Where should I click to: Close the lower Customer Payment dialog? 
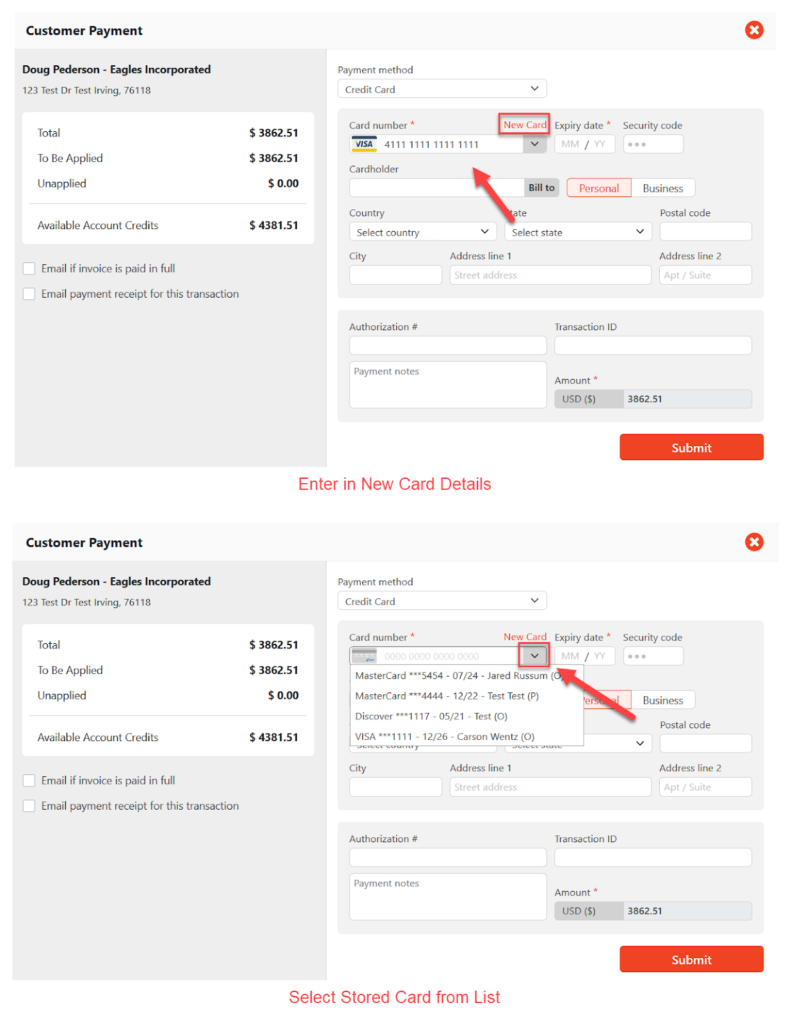click(754, 542)
